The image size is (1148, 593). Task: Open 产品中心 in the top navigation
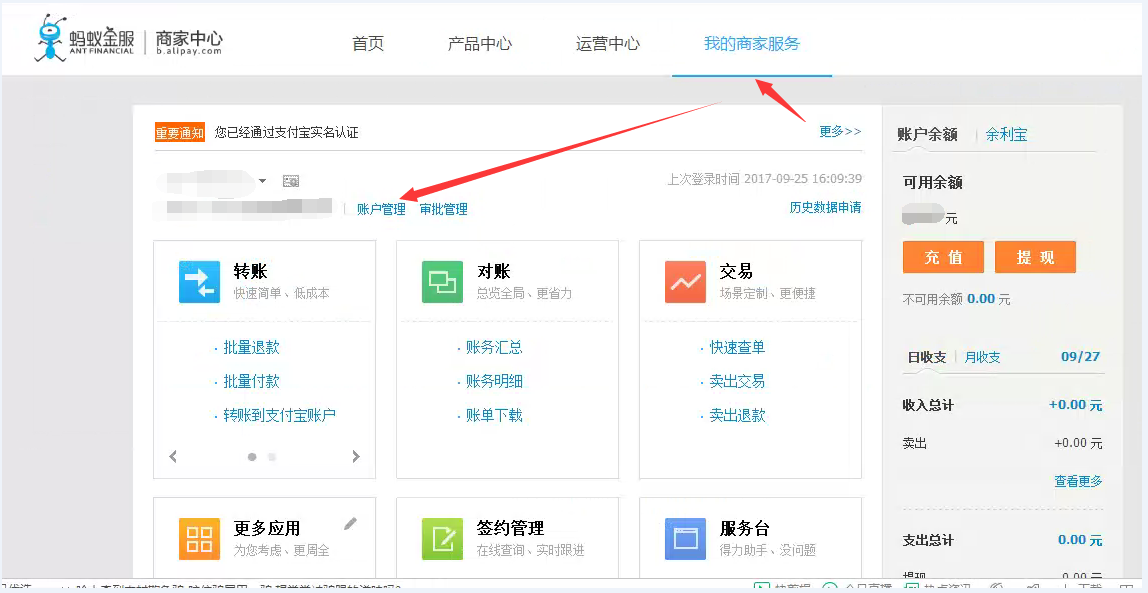coord(480,44)
